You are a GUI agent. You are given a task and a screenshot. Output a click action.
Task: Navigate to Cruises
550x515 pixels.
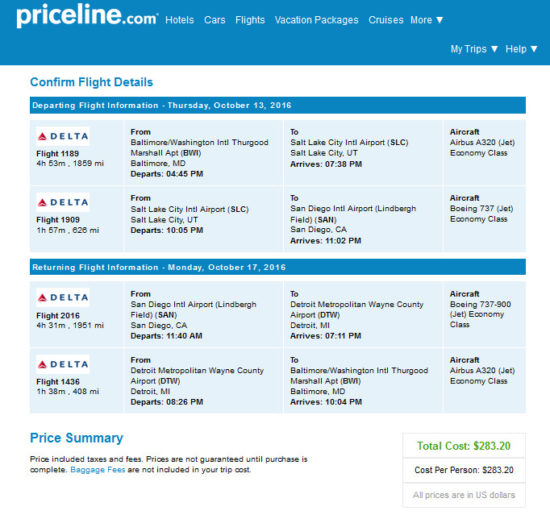[386, 20]
